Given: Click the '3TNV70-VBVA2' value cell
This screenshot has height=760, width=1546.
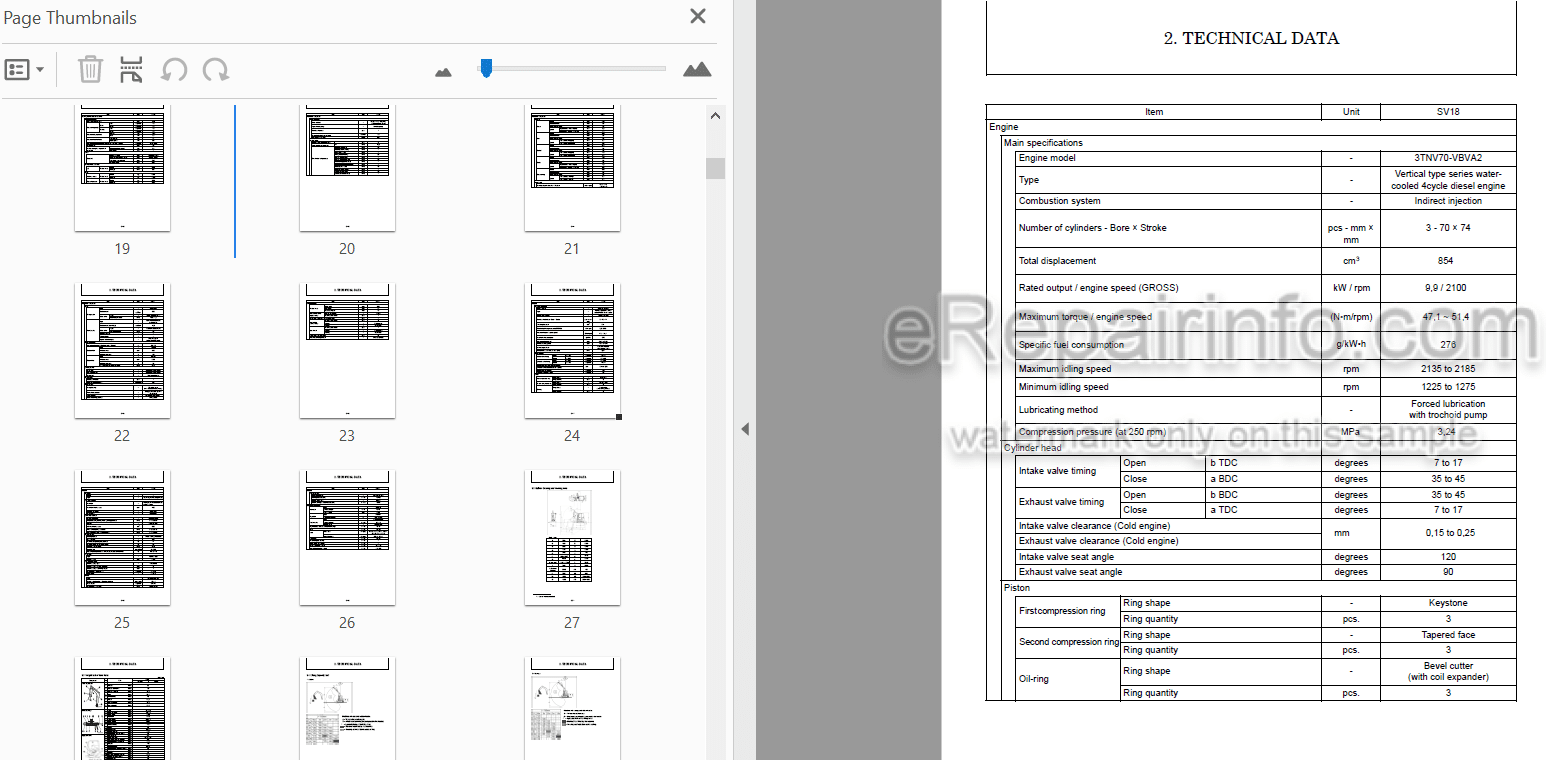Looking at the screenshot, I should (x=1448, y=158).
